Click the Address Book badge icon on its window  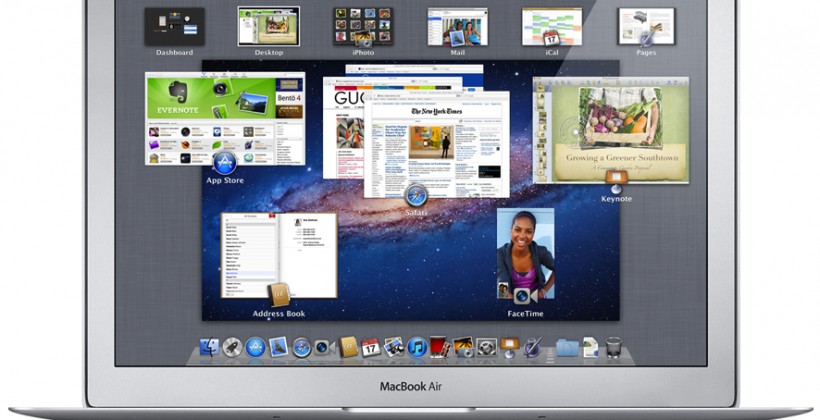(279, 294)
